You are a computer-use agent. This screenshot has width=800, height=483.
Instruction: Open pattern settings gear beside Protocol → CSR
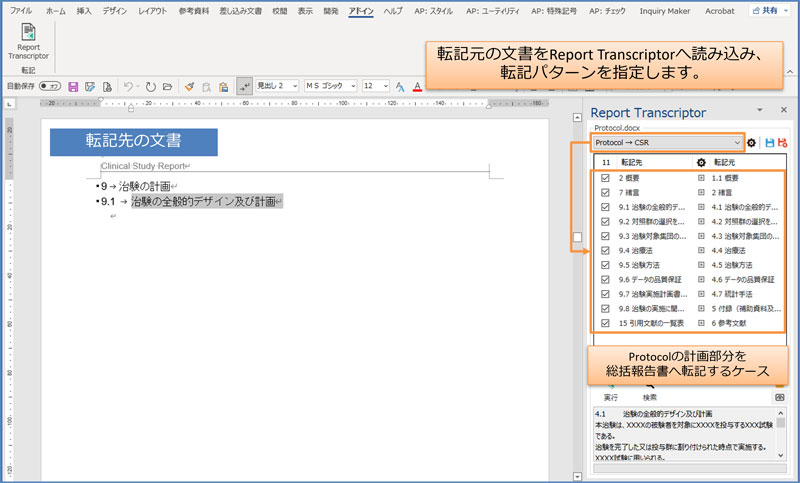(x=752, y=143)
